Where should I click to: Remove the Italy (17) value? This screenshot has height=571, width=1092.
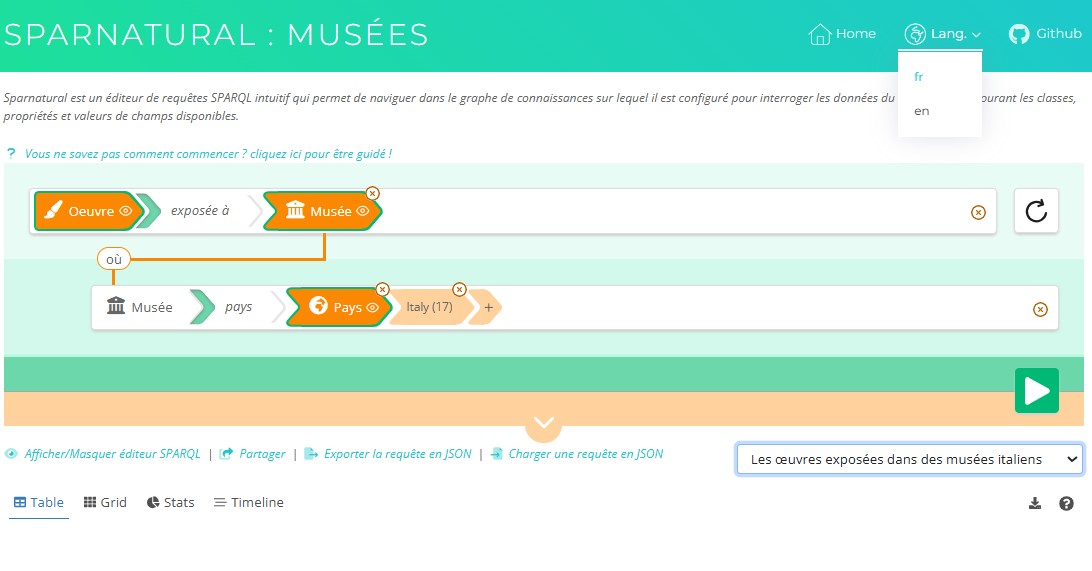459,290
